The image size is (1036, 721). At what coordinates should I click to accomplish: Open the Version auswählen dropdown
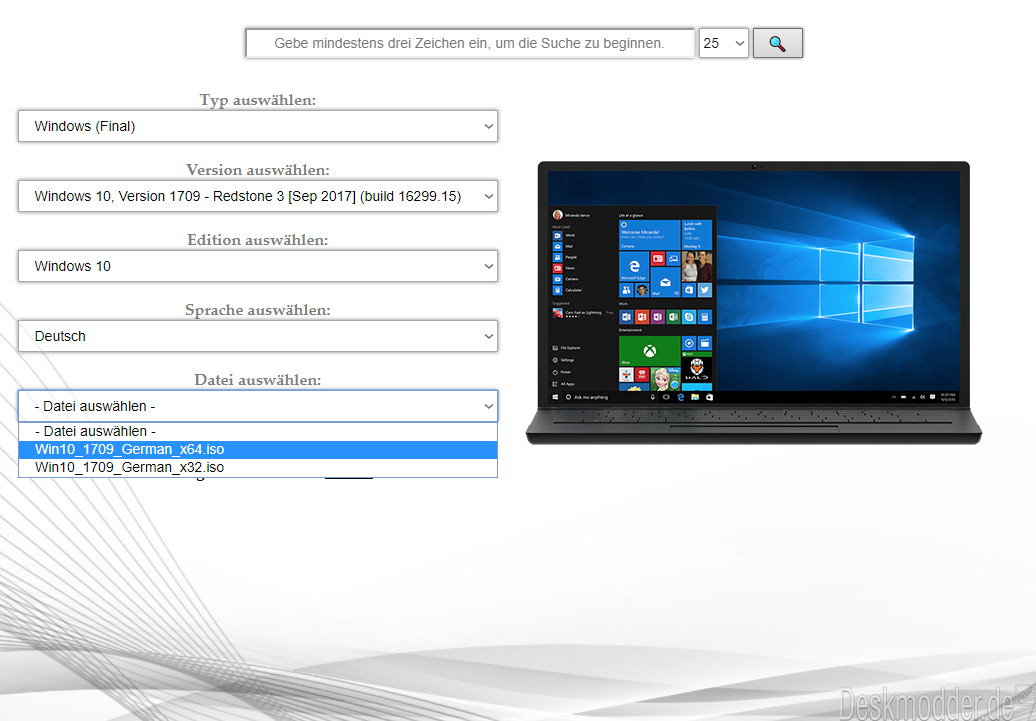coord(258,196)
